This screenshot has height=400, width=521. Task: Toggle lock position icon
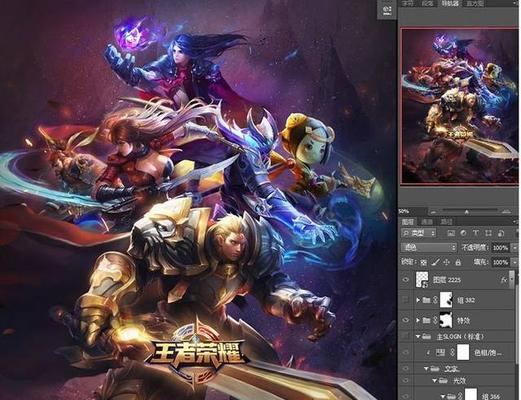pyautogui.click(x=447, y=263)
